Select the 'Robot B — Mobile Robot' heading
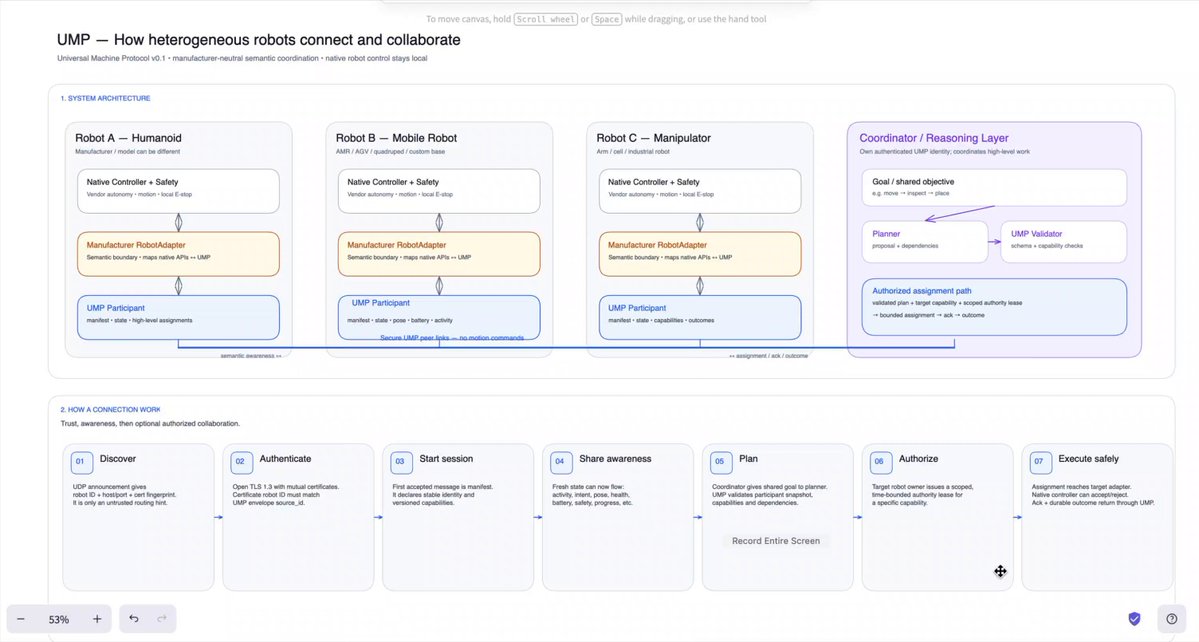Image resolution: width=1199 pixels, height=642 pixels. [396, 138]
